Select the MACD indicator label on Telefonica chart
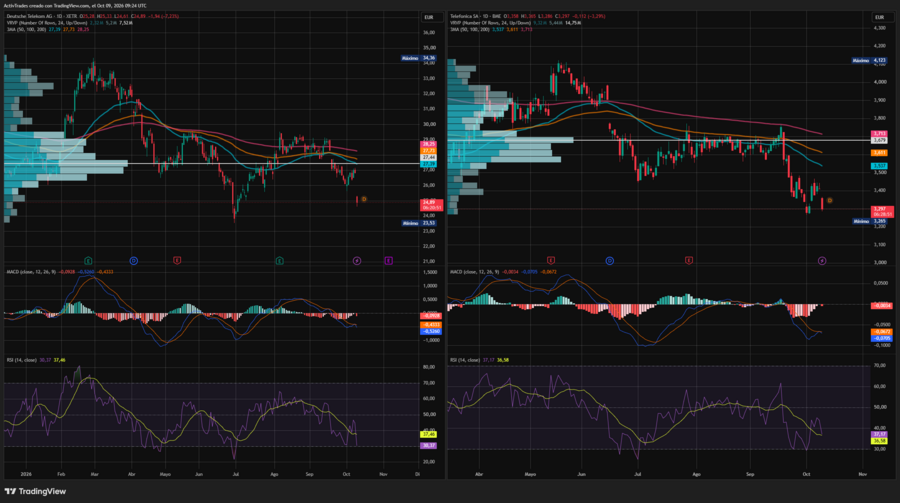The image size is (900, 503). click(475, 272)
